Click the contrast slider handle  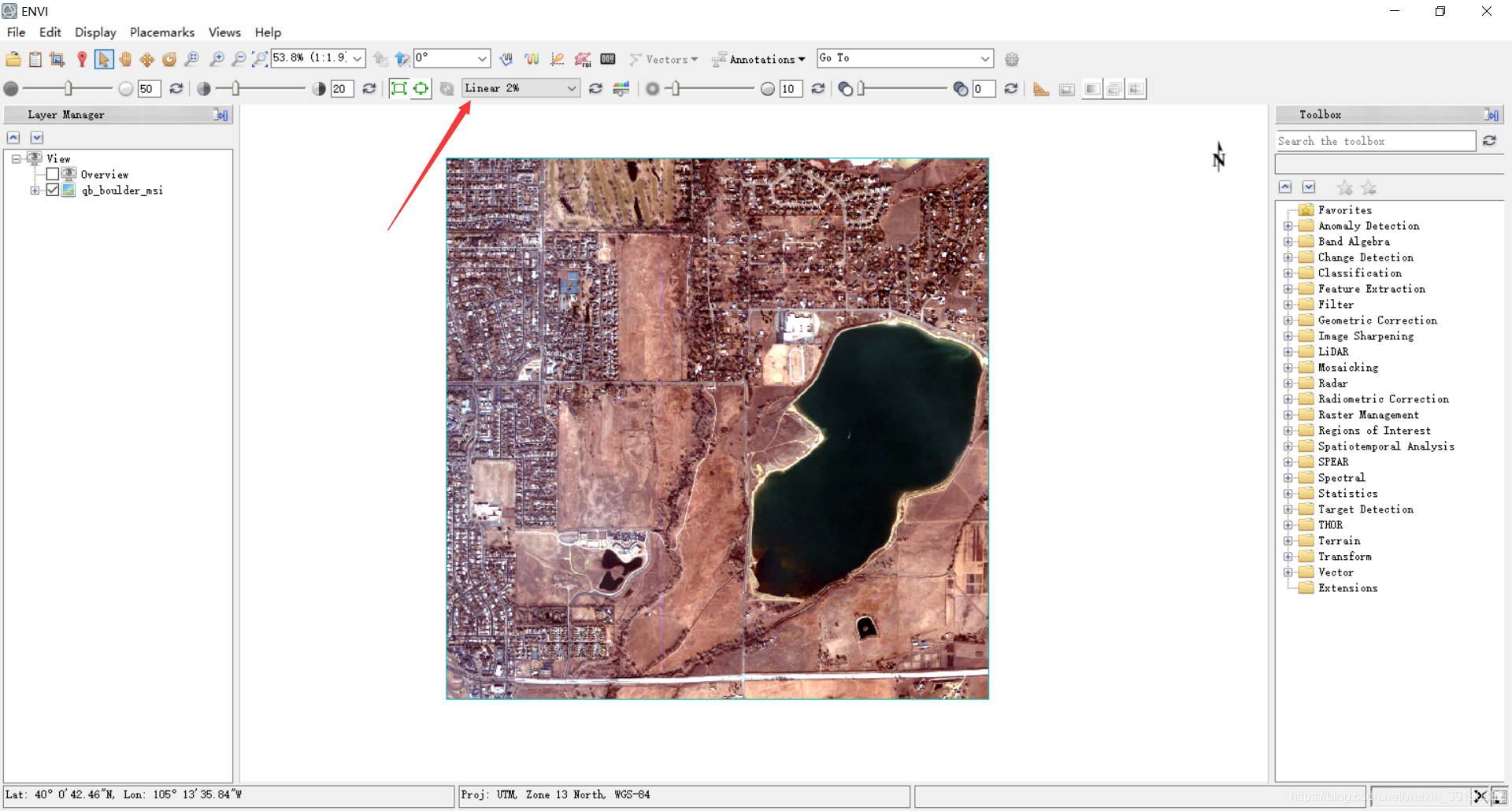click(x=235, y=88)
